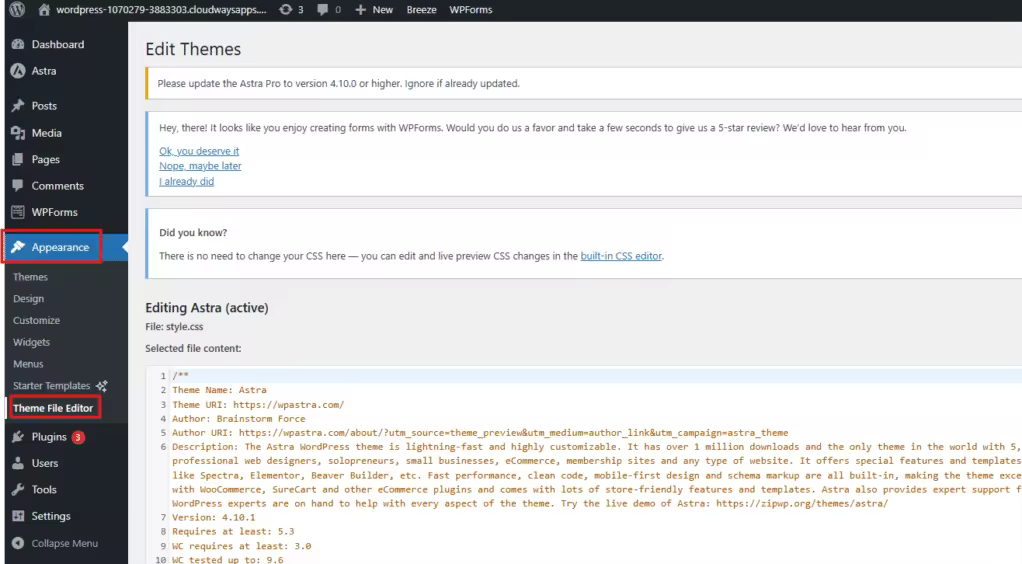Open Themes under Appearance
This screenshot has height=564, width=1022.
tap(30, 276)
